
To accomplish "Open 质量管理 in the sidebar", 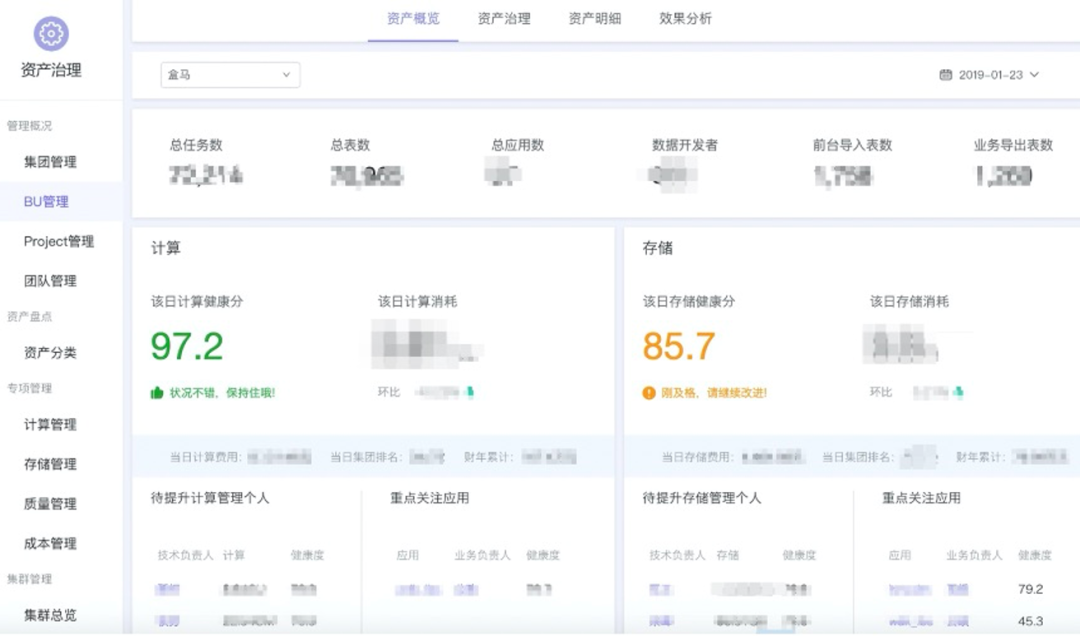I will 50,504.
